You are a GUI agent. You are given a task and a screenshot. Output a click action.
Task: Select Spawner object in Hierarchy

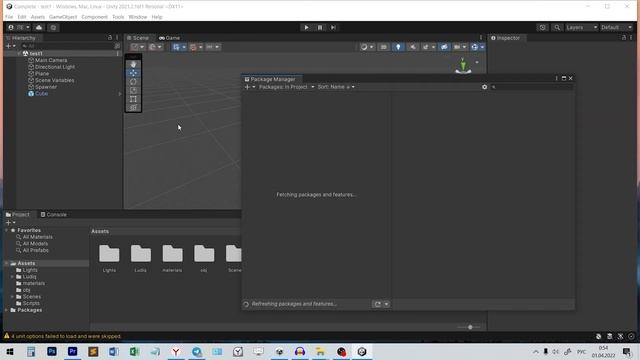46,87
